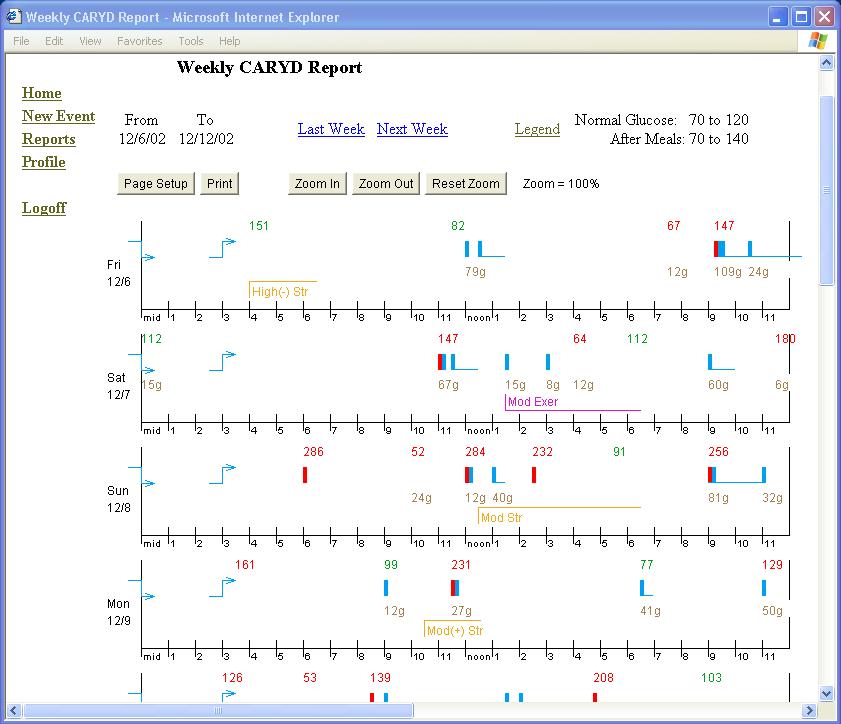Open the Legend link
This screenshot has height=724, width=841.
(x=537, y=129)
